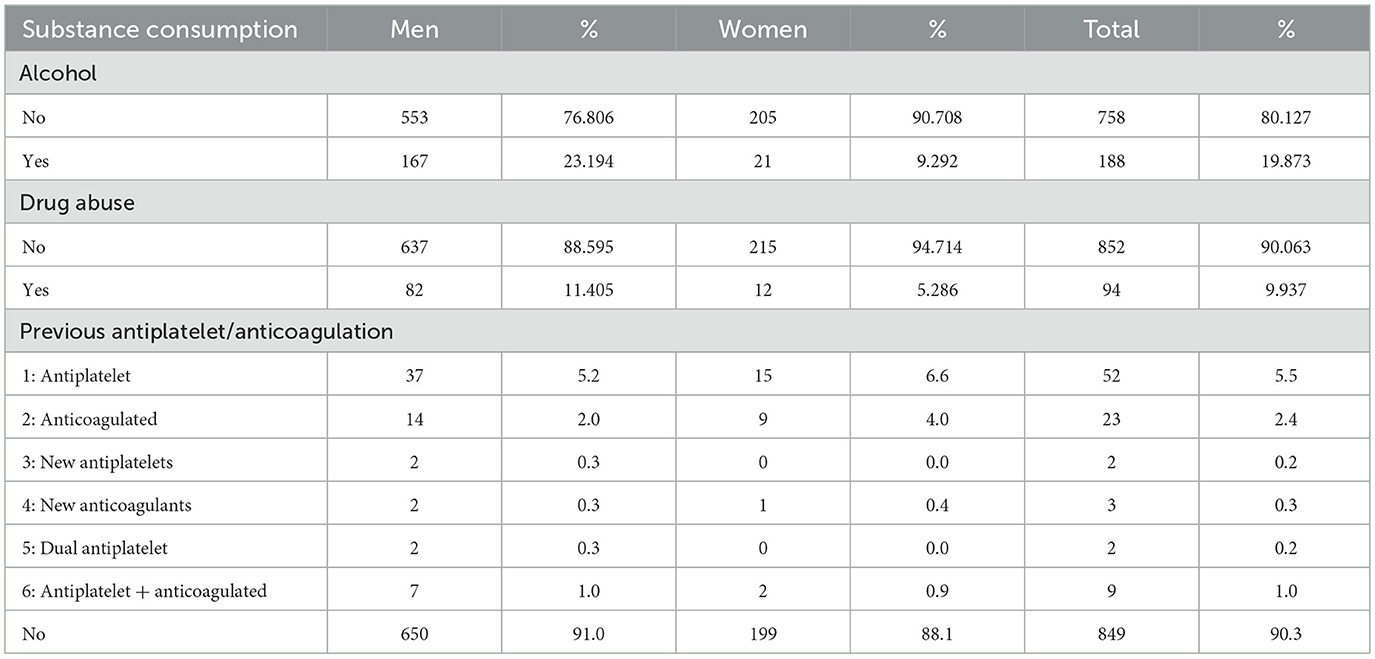Click the Women column header
Screen dimensions: 1375x659
[762, 29]
